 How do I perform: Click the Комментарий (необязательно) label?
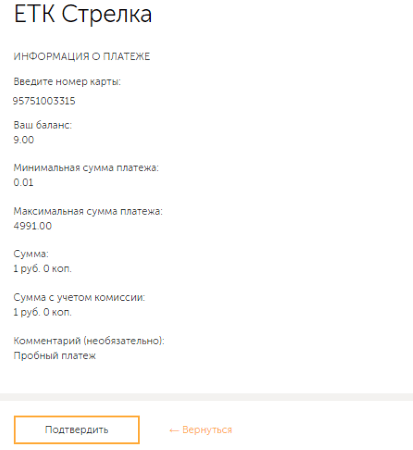pos(89,341)
